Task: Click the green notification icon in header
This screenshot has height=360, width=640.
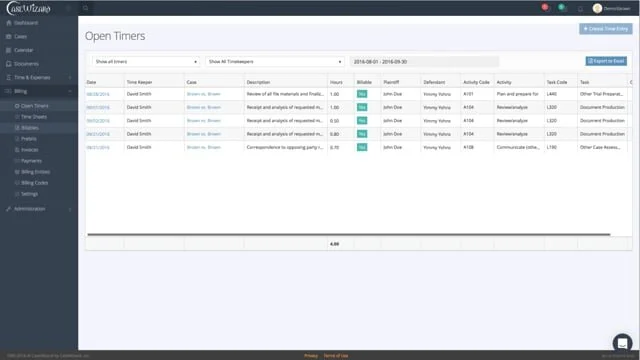Action: click(562, 7)
